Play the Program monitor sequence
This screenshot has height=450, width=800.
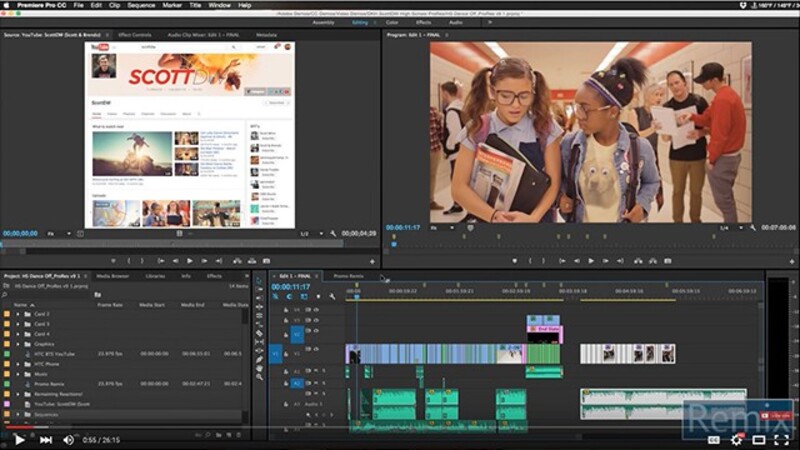coord(591,261)
